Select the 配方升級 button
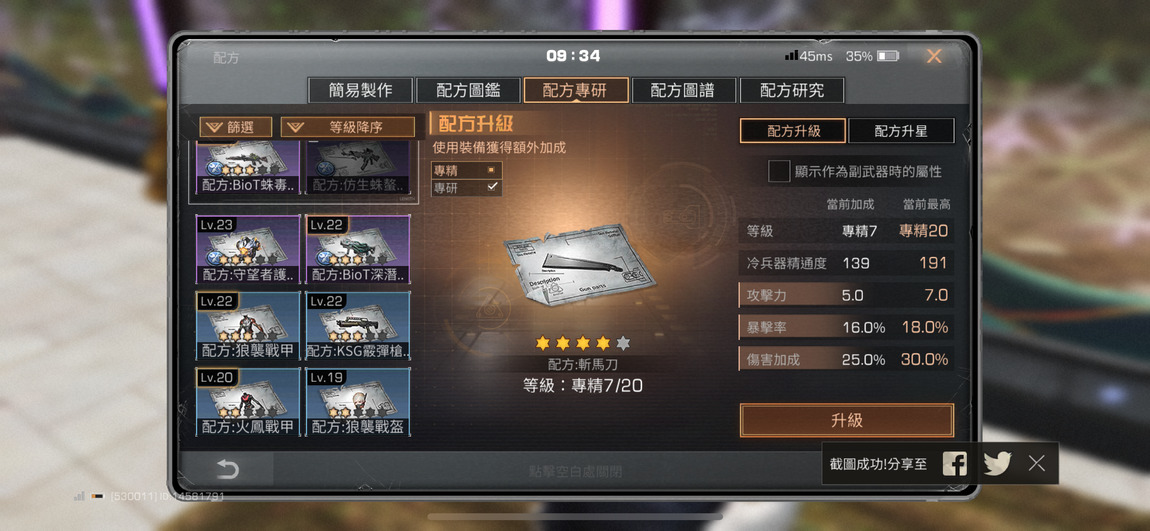This screenshot has width=1150, height=531. (x=793, y=131)
